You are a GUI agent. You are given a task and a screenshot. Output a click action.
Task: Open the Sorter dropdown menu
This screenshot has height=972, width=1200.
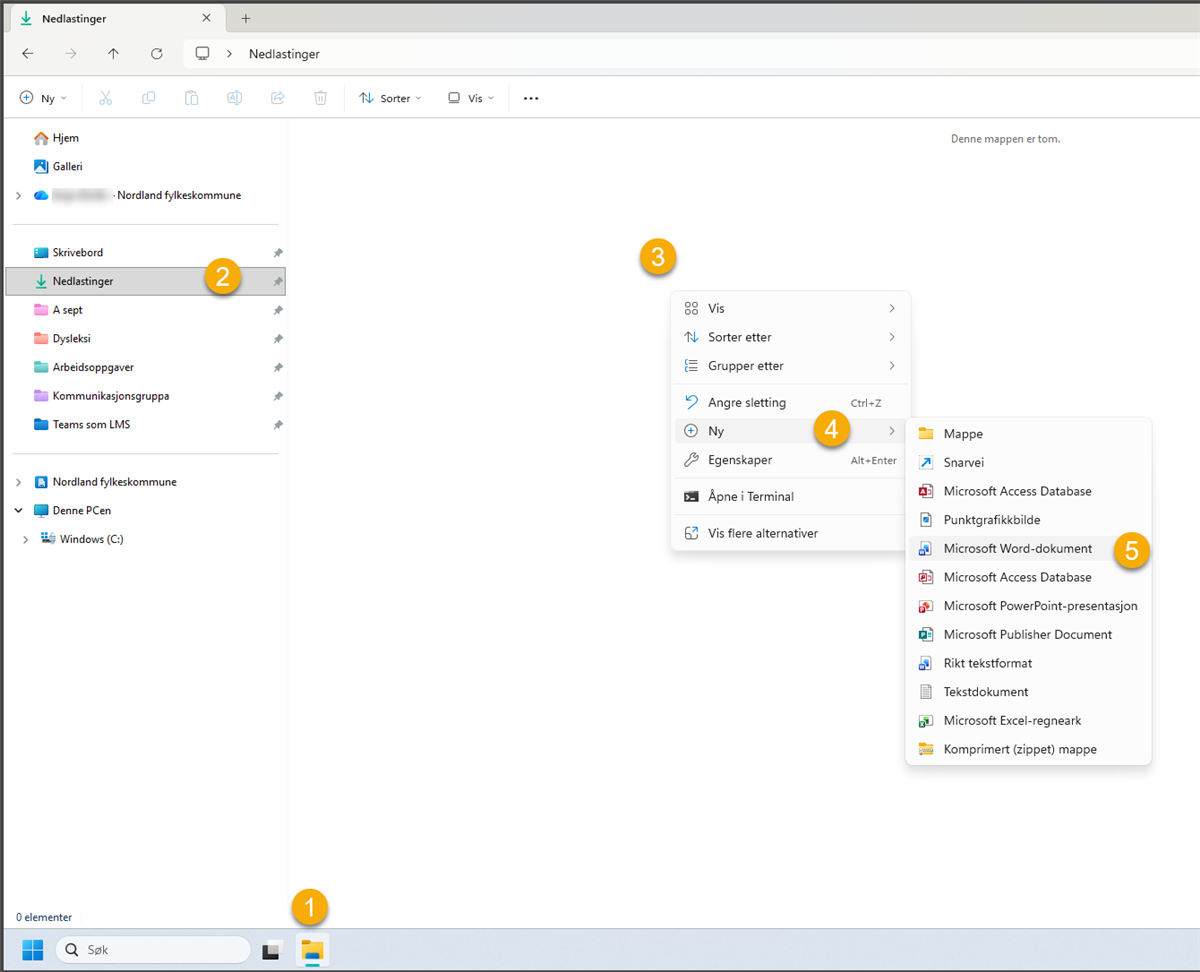[391, 98]
